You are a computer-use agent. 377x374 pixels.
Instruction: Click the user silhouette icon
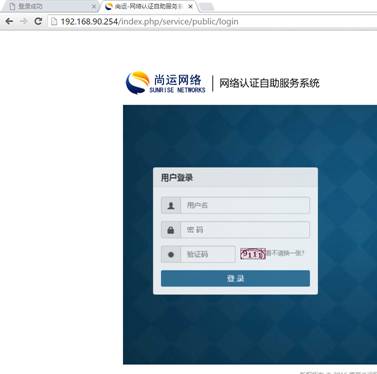pos(171,205)
